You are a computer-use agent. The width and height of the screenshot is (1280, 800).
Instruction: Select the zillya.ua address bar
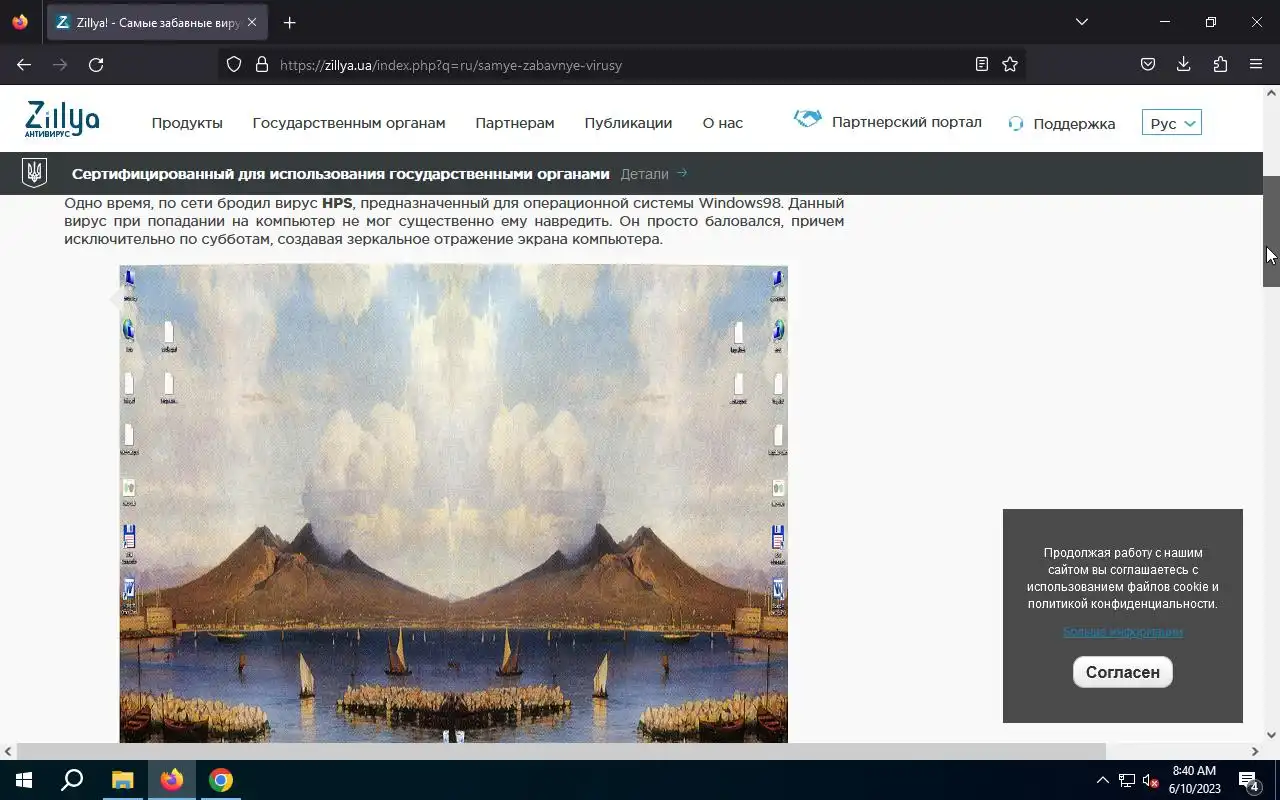coord(620,65)
